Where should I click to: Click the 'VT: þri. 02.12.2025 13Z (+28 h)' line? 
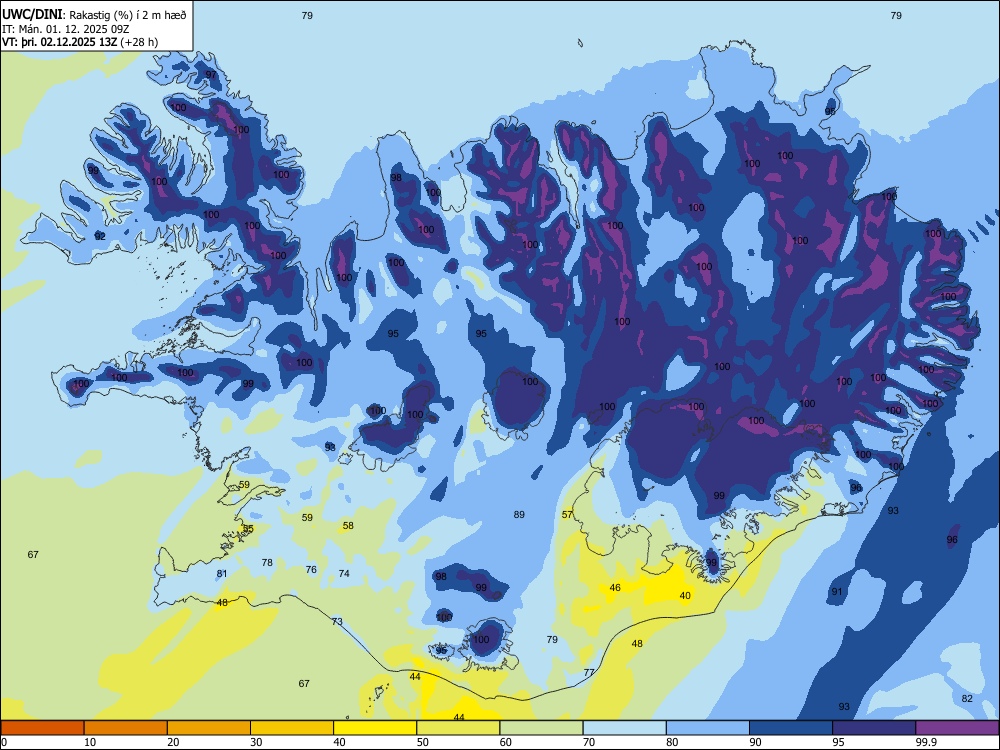point(80,42)
